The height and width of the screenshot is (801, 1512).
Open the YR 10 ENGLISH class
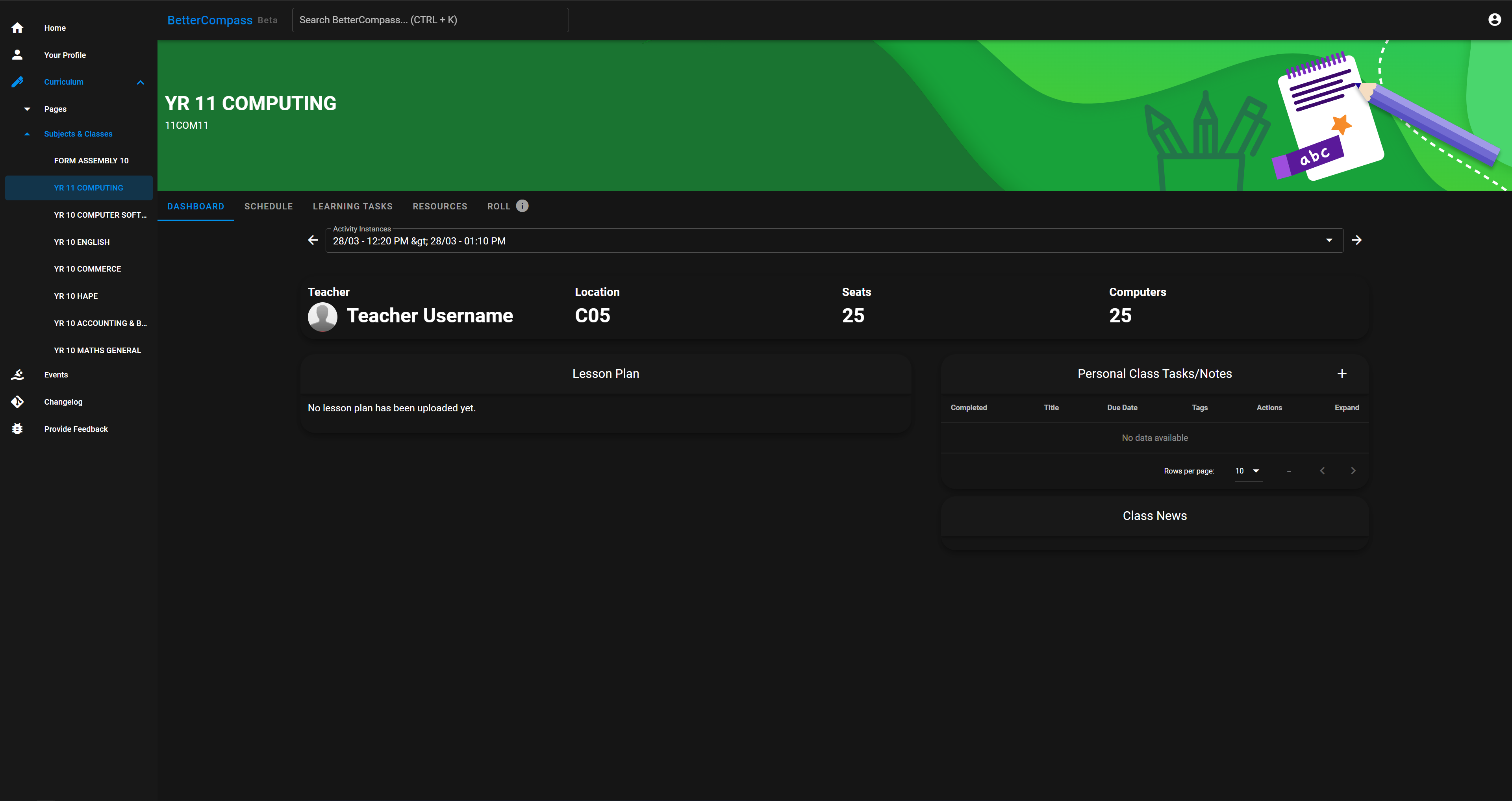82,242
